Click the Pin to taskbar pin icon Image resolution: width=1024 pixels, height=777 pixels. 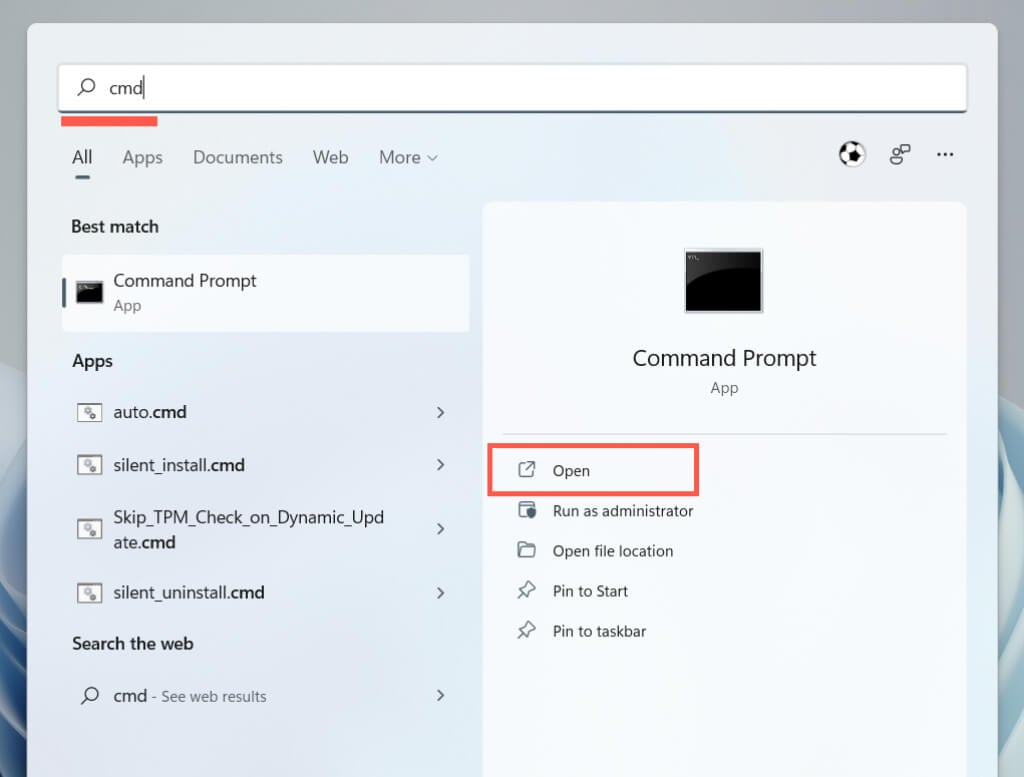pyautogui.click(x=527, y=631)
